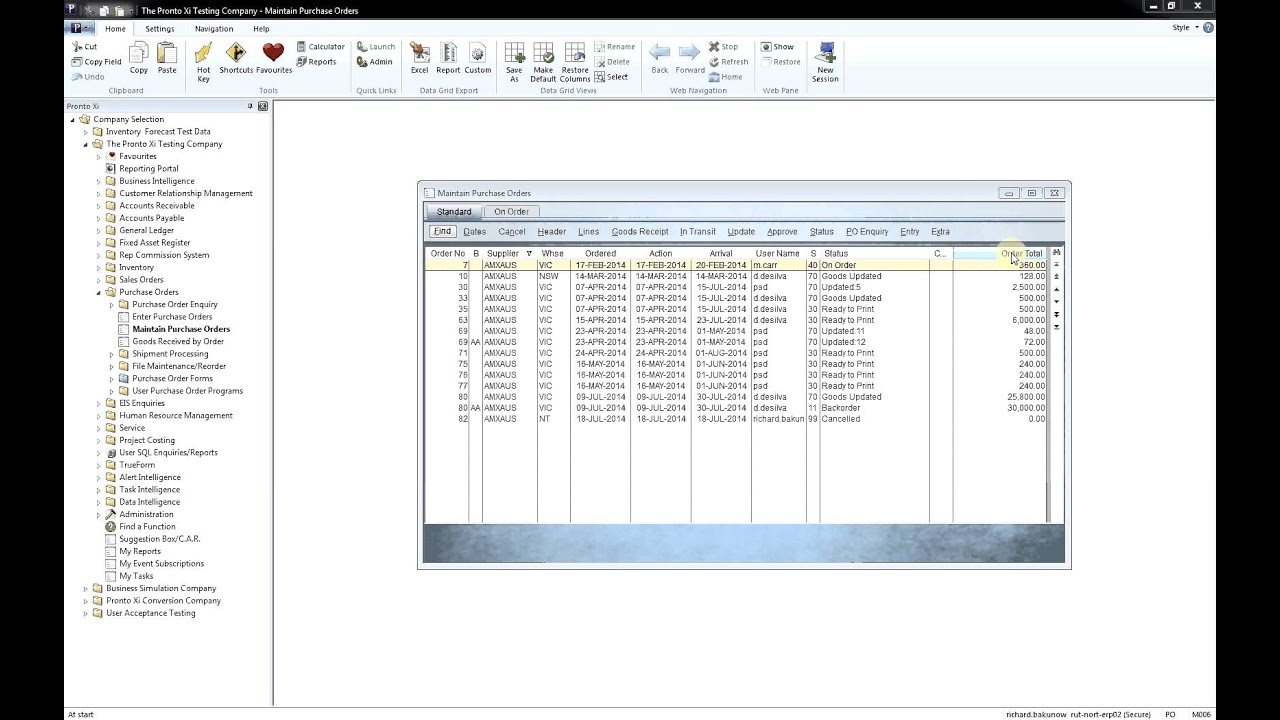Click the Lines option
1280x720 pixels.
tap(588, 232)
